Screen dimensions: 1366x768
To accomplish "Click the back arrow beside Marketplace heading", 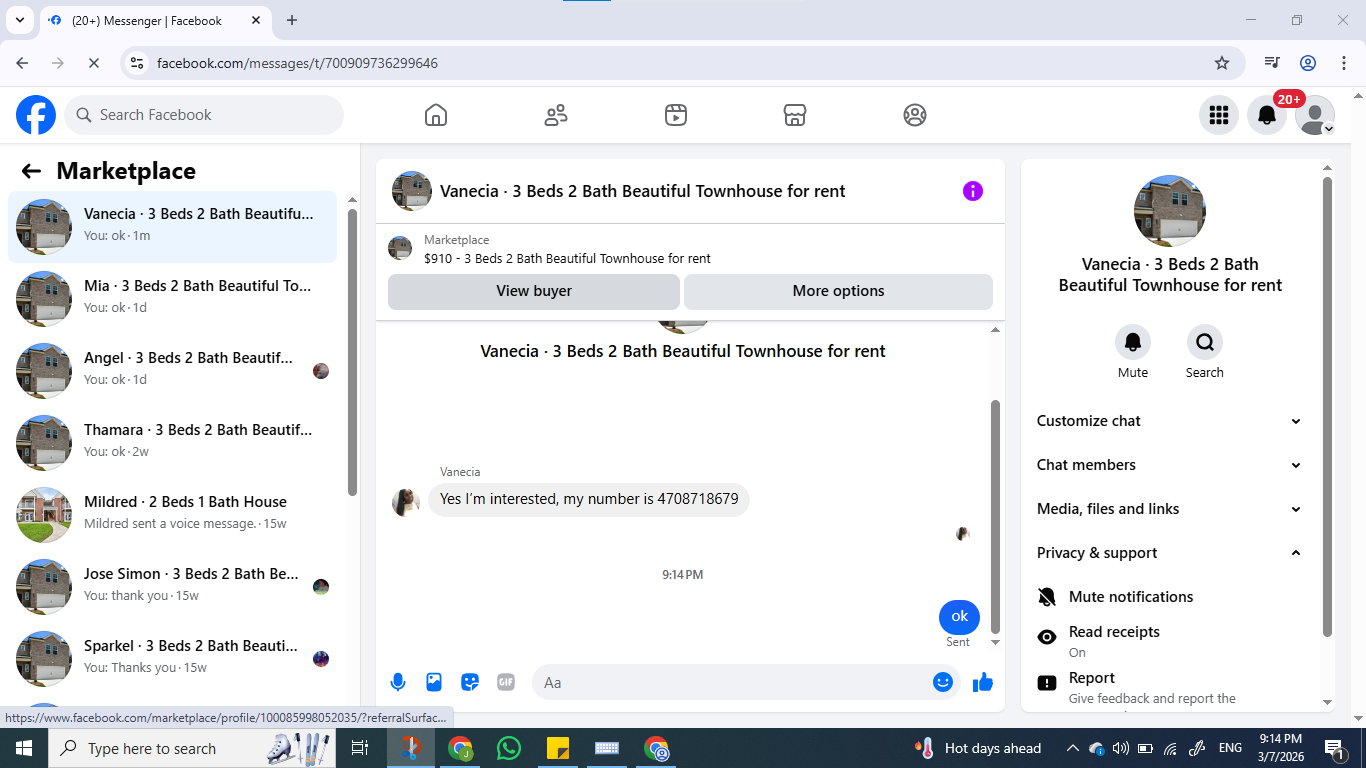I will click(x=31, y=171).
